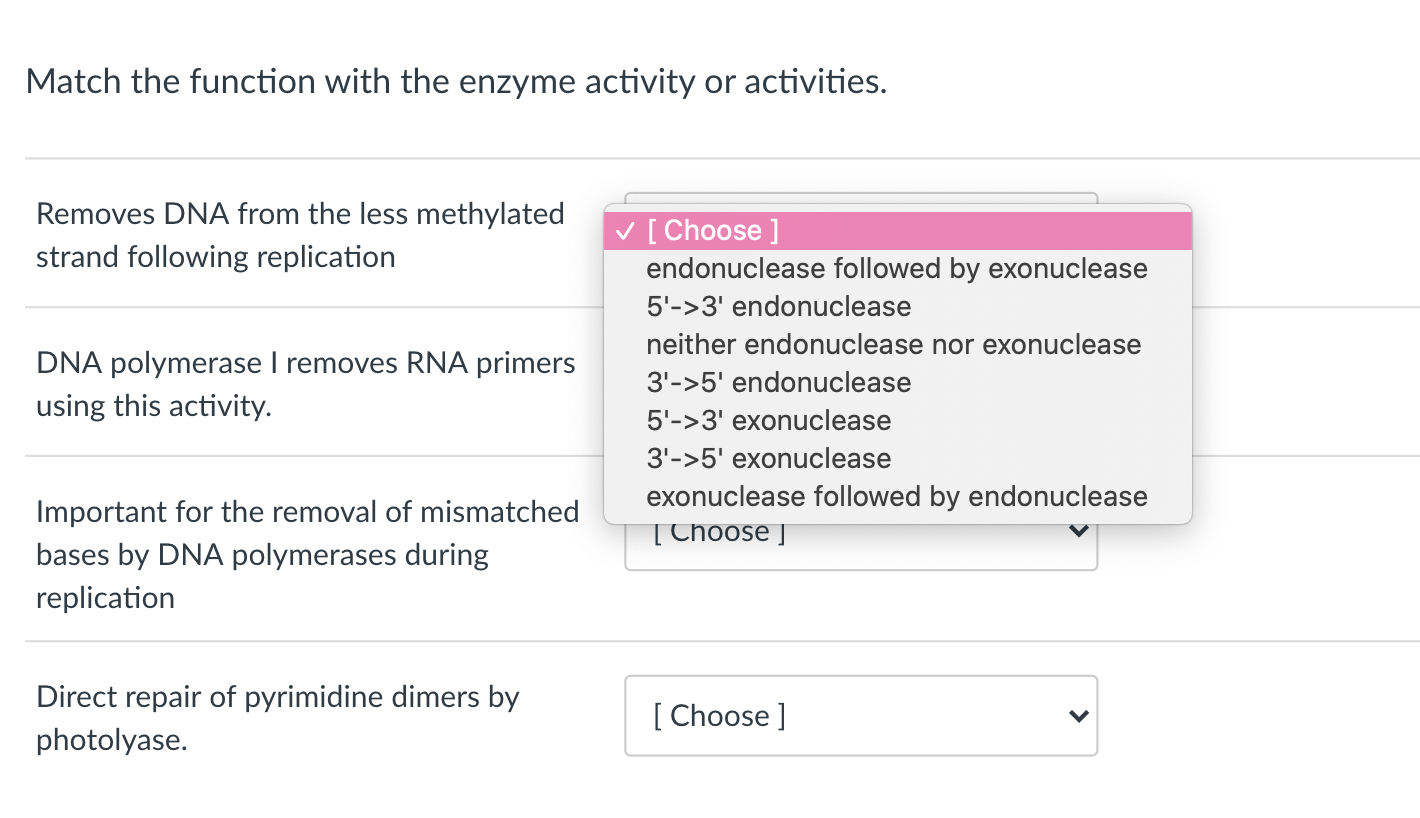1420x818 pixels.
Task: Choose exonuclease followed by endonuclease option
Action: [x=896, y=496]
